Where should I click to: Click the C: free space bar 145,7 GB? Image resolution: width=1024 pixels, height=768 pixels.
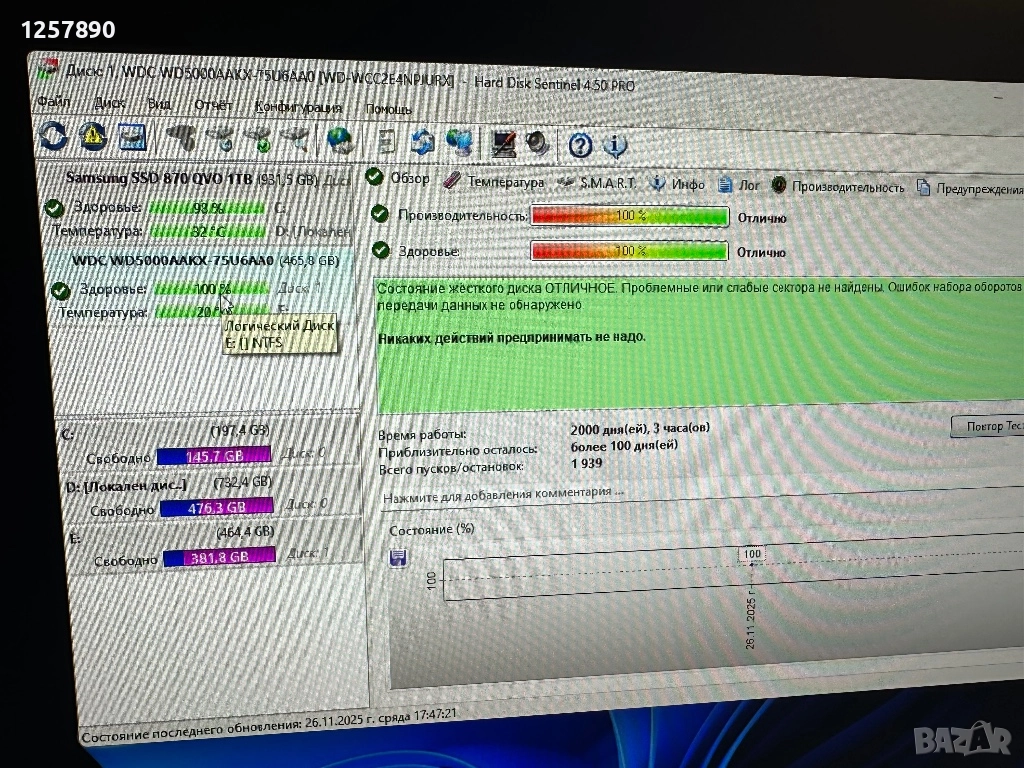click(x=214, y=455)
